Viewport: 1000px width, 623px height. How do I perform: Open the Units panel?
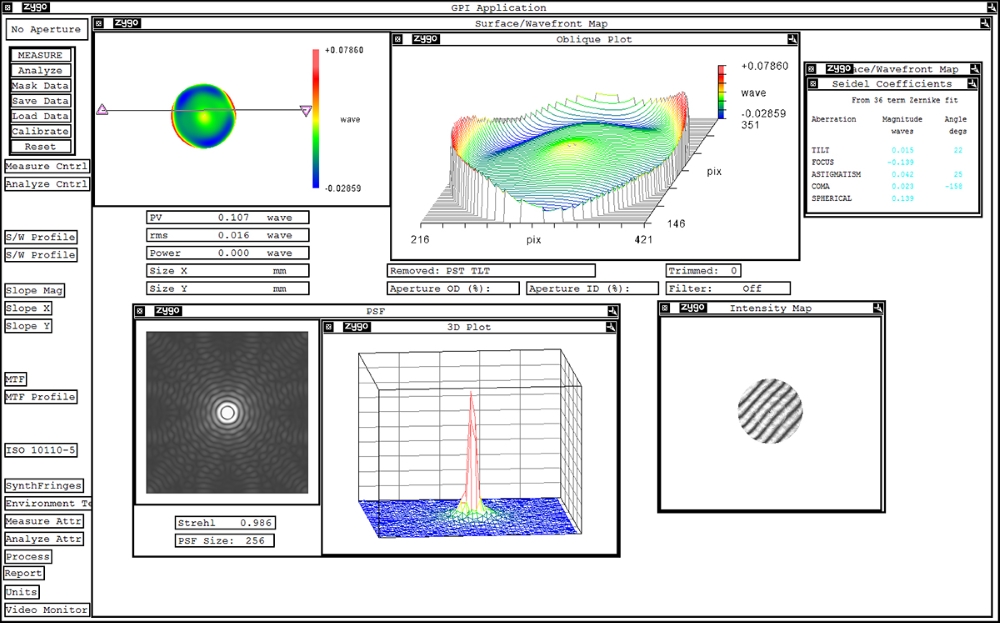(21, 592)
